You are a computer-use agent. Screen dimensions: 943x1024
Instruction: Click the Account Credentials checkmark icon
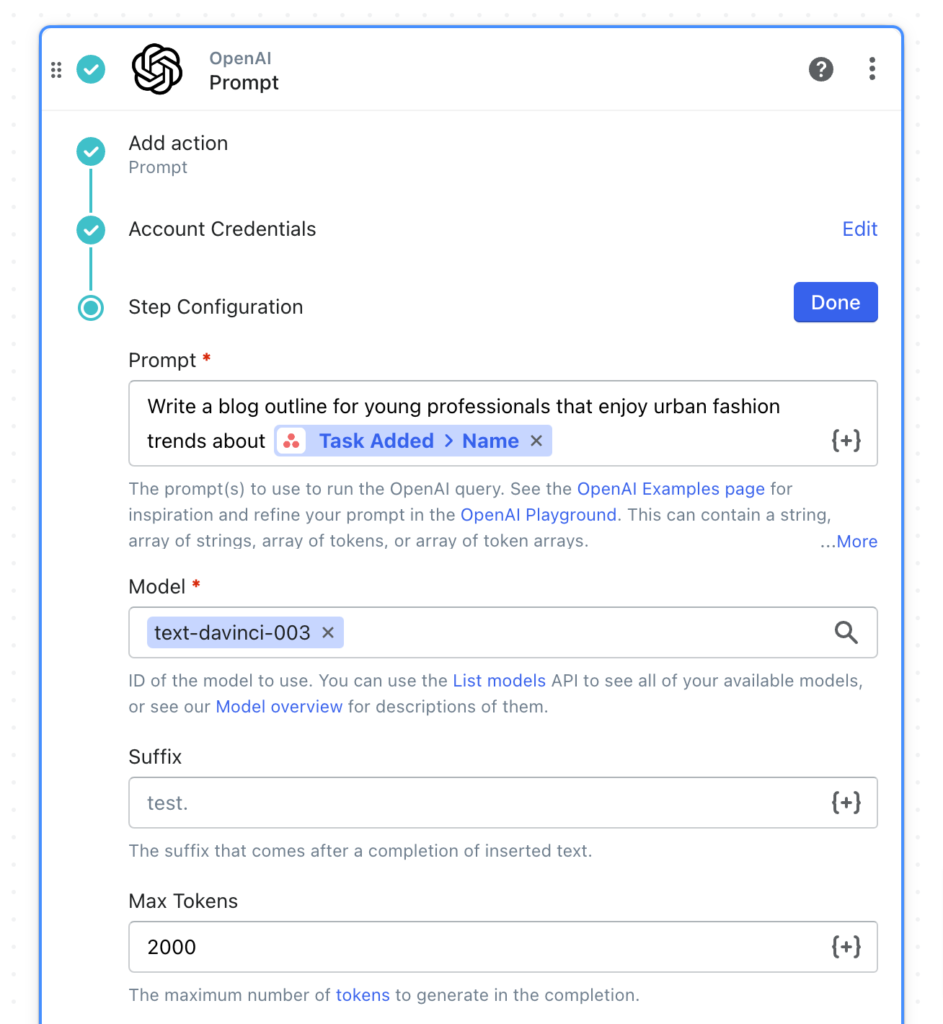pyautogui.click(x=90, y=229)
